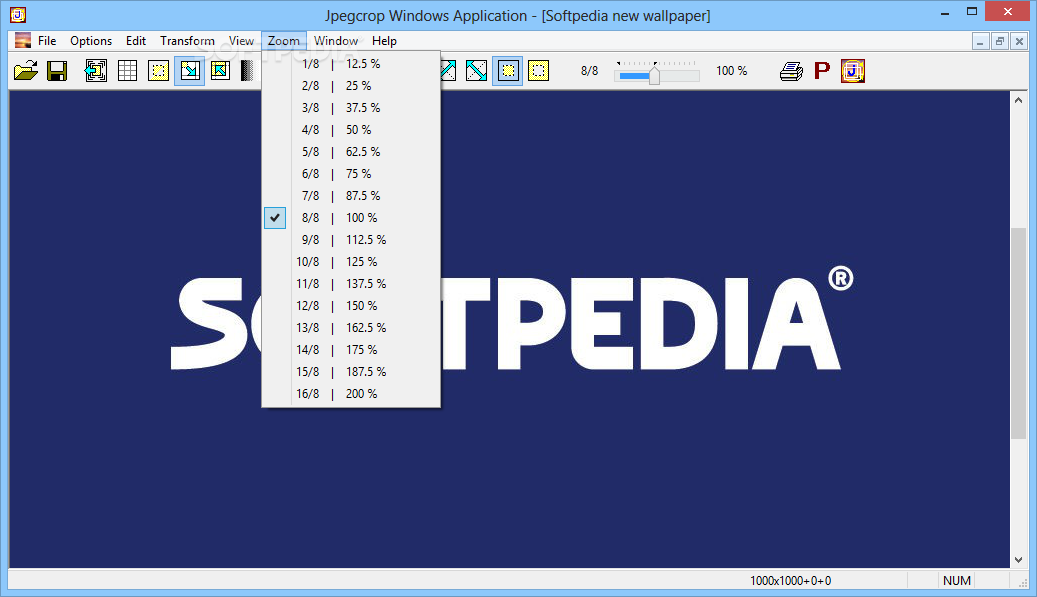Minimize the inner document window
The width and height of the screenshot is (1037, 597).
pyautogui.click(x=980, y=42)
